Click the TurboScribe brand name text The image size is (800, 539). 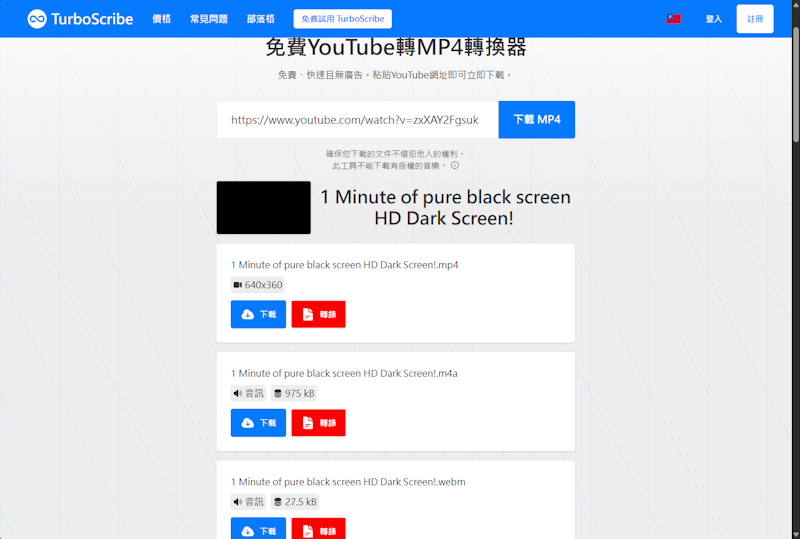pos(92,19)
